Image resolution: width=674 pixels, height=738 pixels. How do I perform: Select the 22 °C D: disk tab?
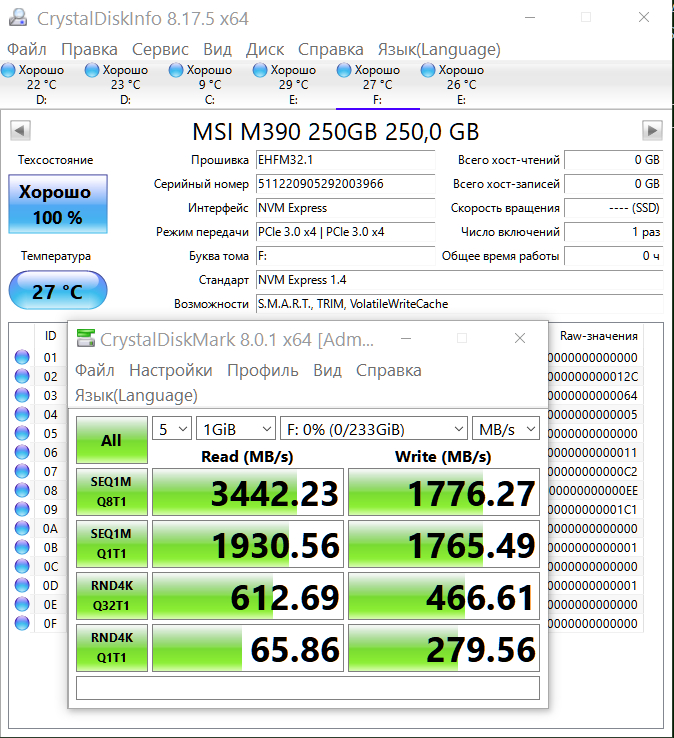coord(41,85)
